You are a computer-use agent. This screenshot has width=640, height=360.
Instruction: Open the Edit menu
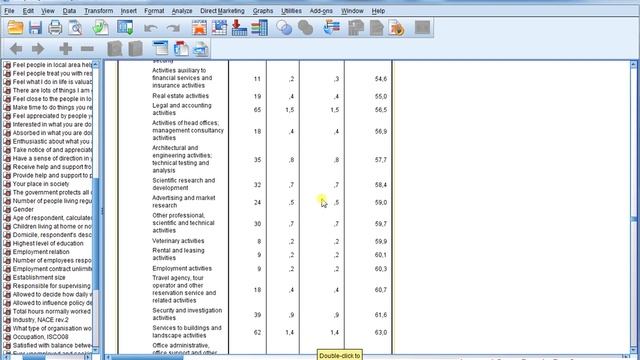click(28, 11)
